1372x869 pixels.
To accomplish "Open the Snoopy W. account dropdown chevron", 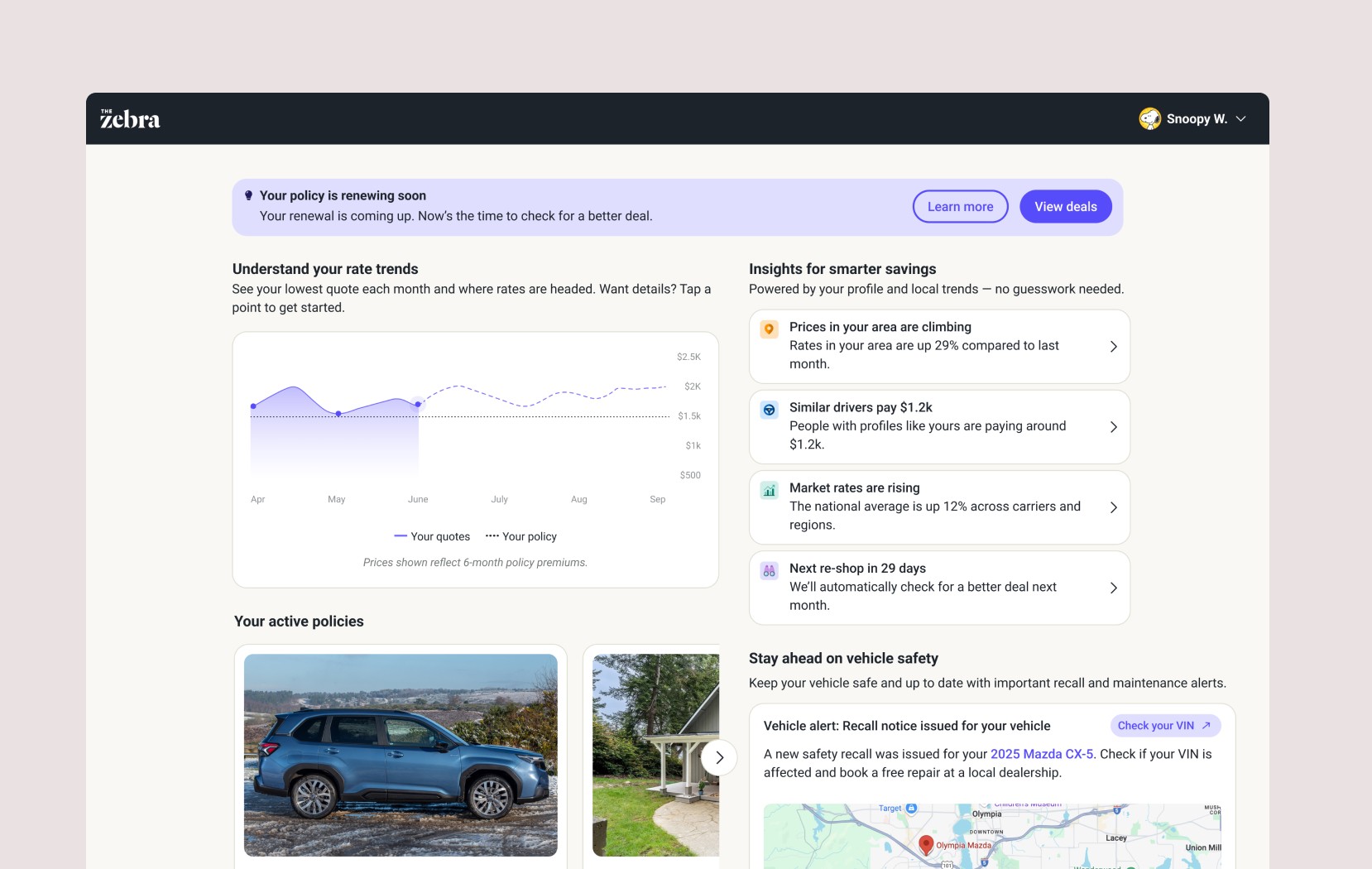I will coord(1240,119).
